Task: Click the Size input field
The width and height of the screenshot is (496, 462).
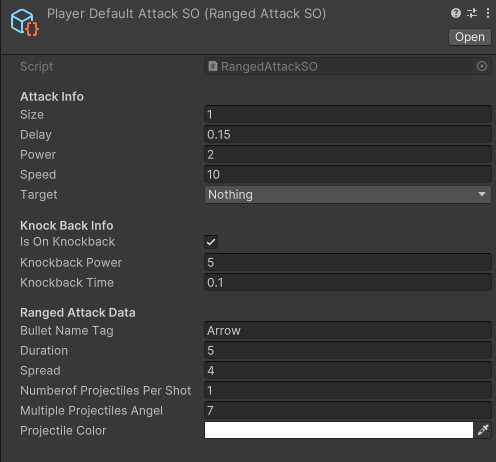Action: pos(348,115)
